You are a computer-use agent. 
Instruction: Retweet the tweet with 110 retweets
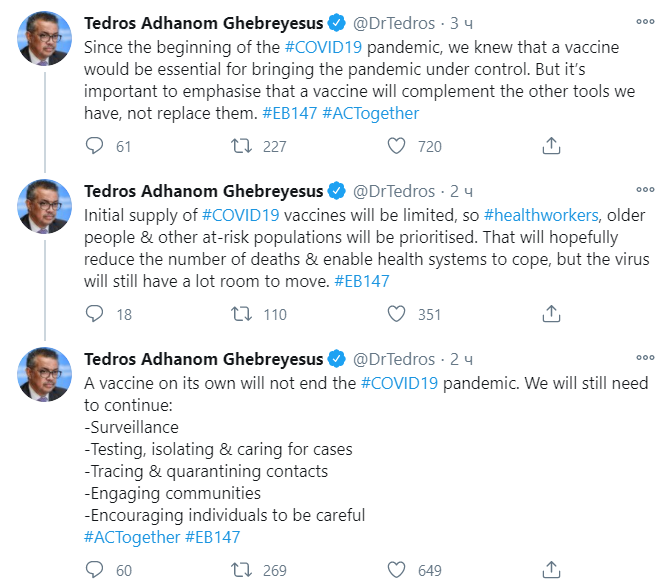click(x=241, y=314)
